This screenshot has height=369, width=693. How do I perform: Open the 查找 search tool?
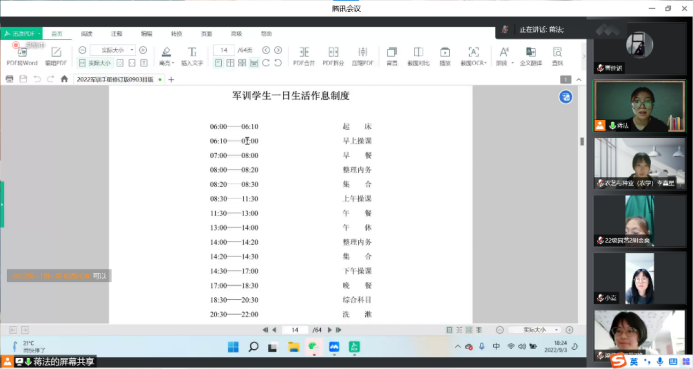557,56
